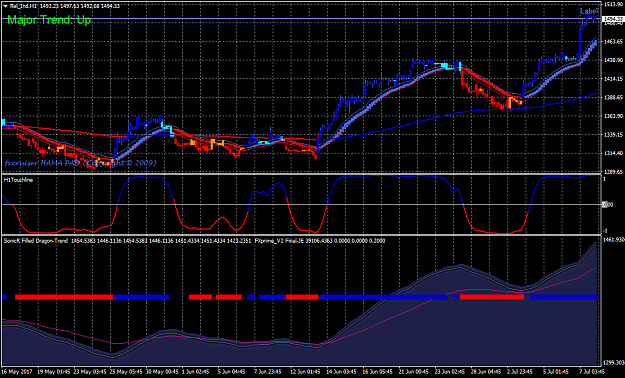Click the 1463.65 price scale value
The image size is (625, 378).
(613, 41)
